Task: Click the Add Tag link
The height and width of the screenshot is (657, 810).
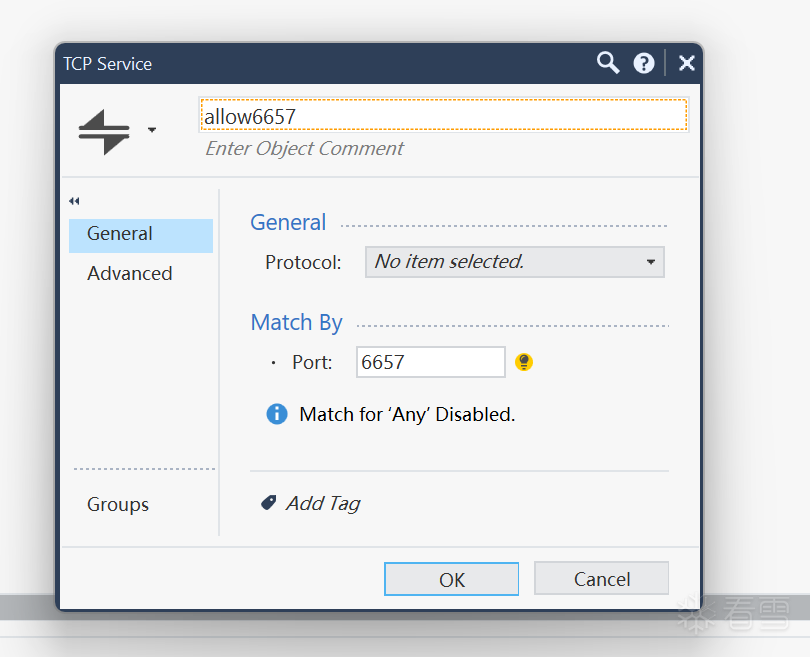Action: pyautogui.click(x=322, y=503)
